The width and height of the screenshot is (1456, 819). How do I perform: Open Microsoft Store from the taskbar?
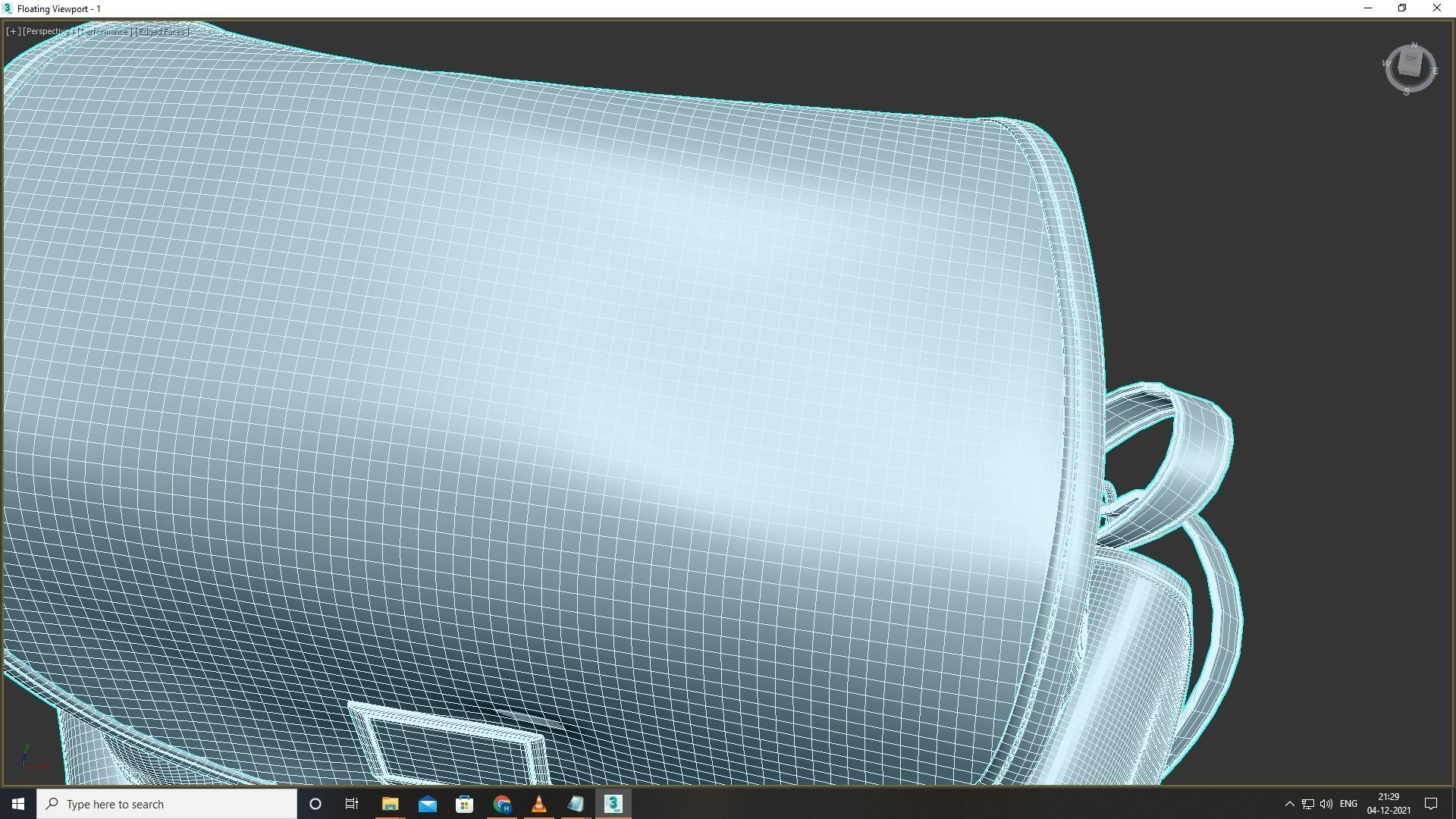pos(464,804)
